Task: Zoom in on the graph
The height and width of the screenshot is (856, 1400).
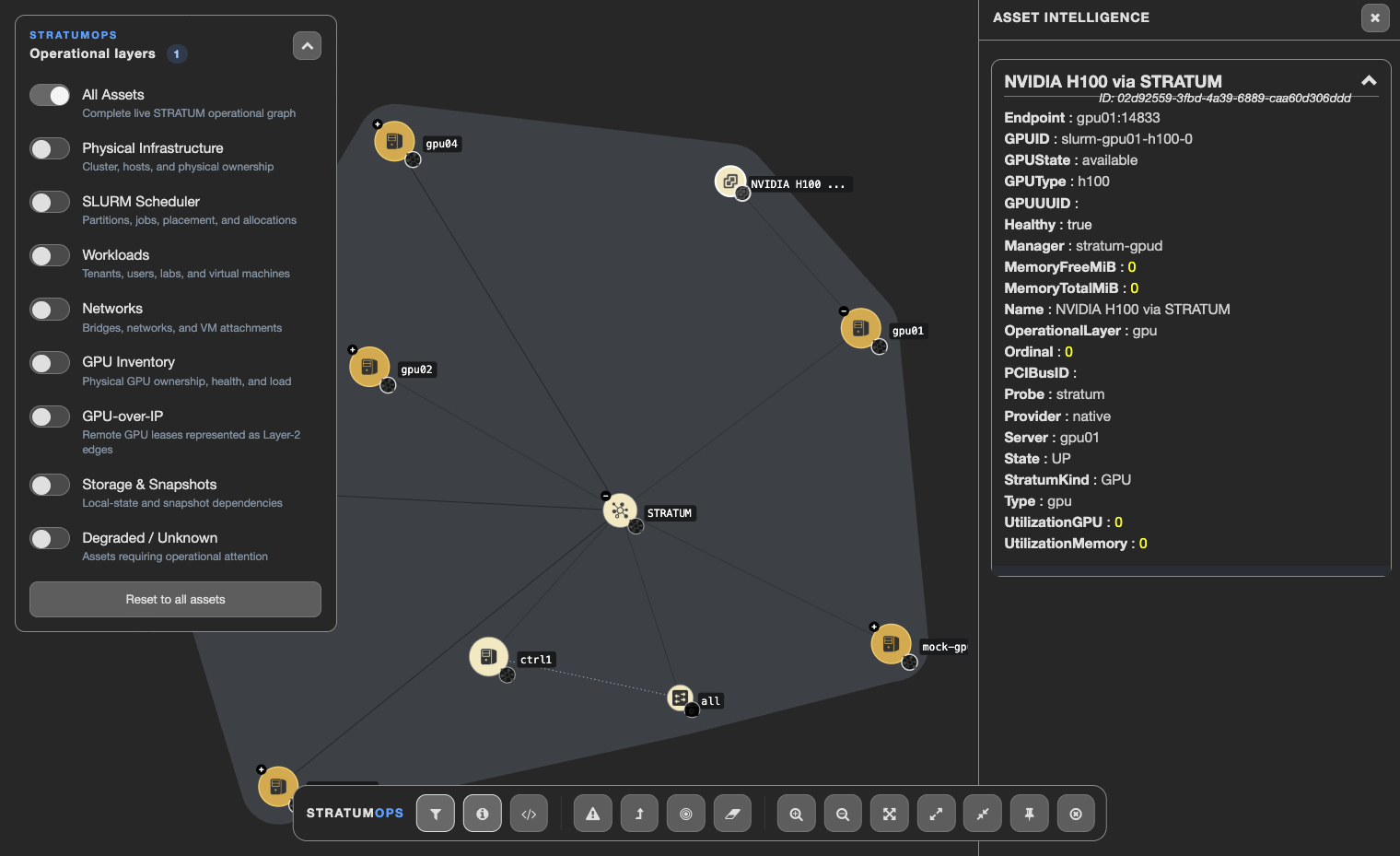Action: 797,814
